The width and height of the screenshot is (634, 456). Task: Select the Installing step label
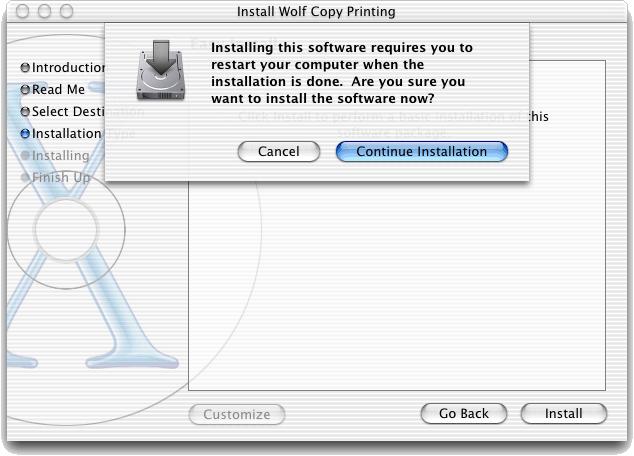coord(61,155)
